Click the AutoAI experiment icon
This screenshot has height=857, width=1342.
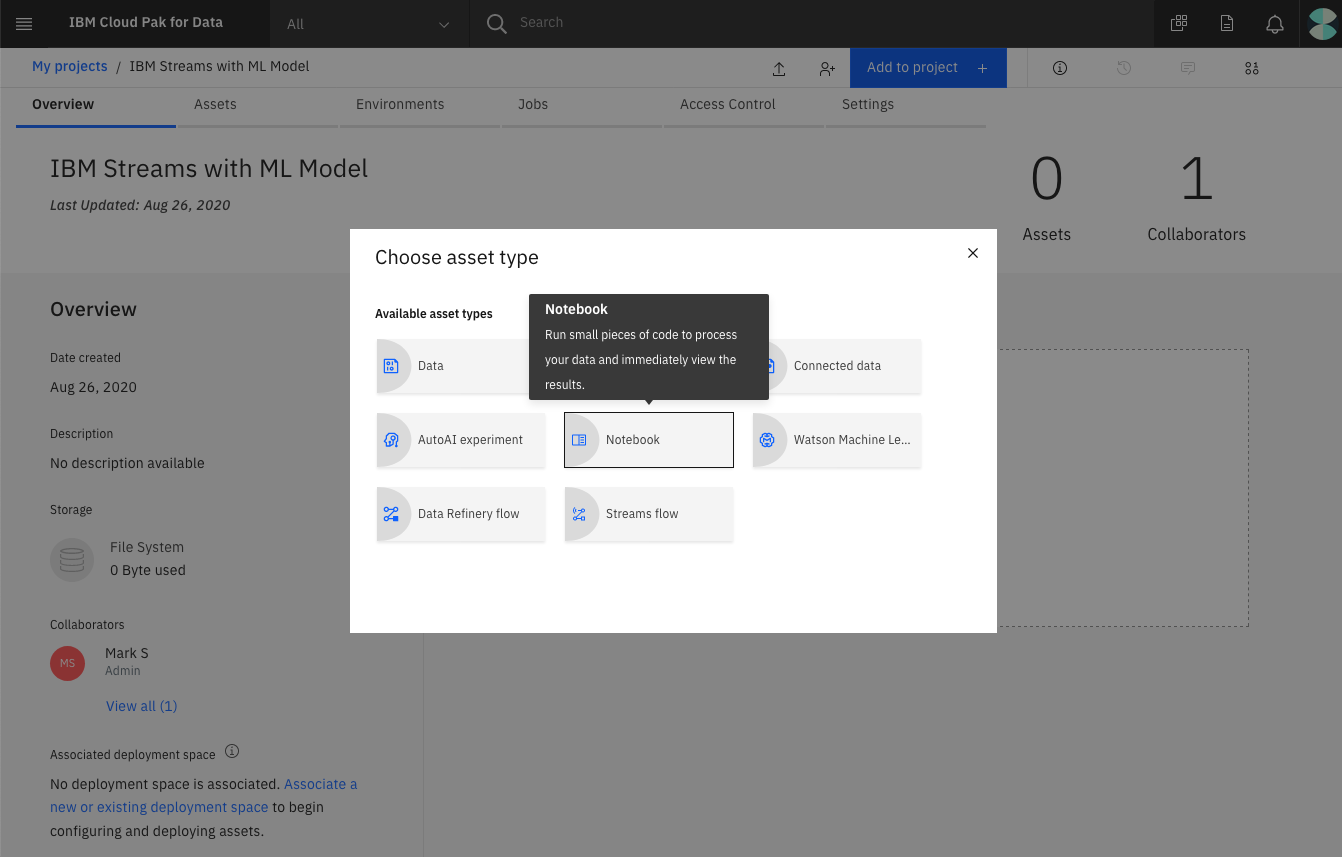pos(391,440)
